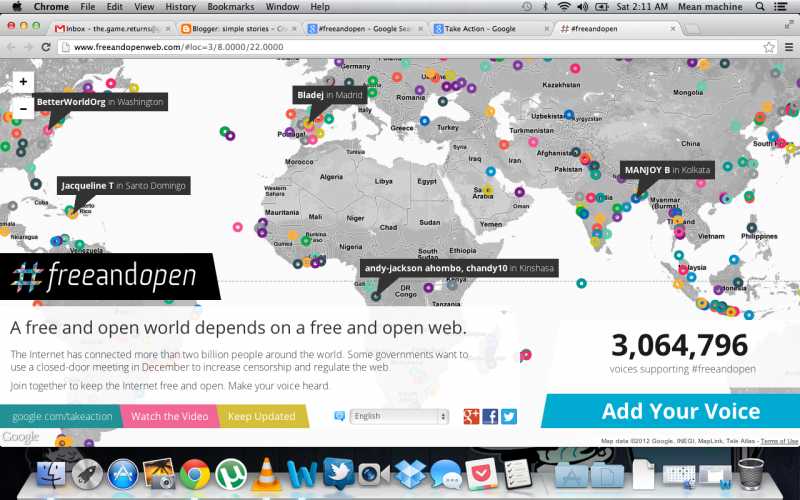This screenshot has width=800, height=500.
Task: Open the language dropdown showing English
Action: pos(399,416)
